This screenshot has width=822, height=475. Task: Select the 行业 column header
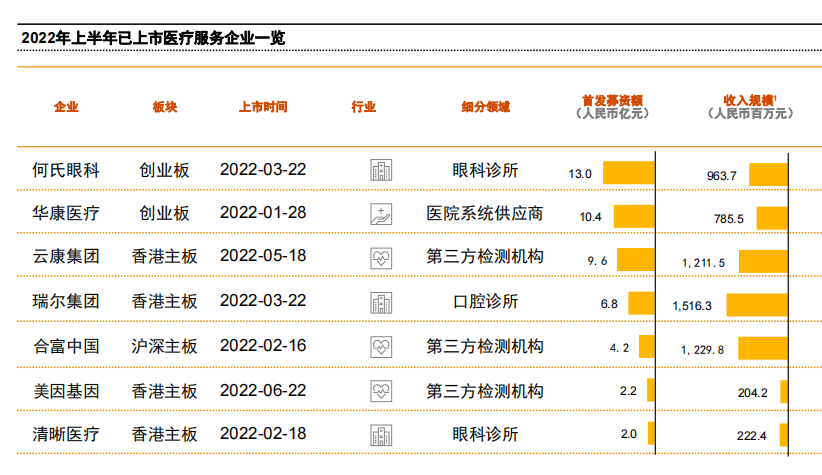click(364, 107)
